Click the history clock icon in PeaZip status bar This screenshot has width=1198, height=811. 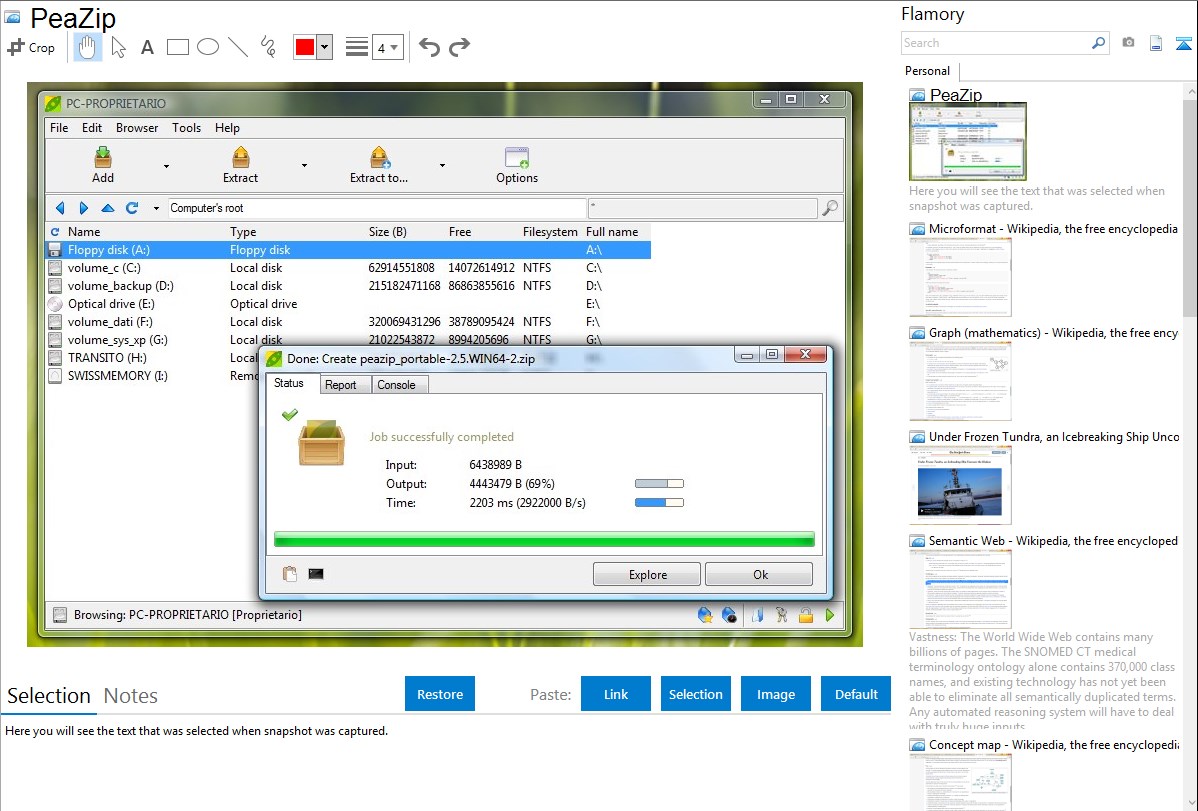(x=730, y=615)
